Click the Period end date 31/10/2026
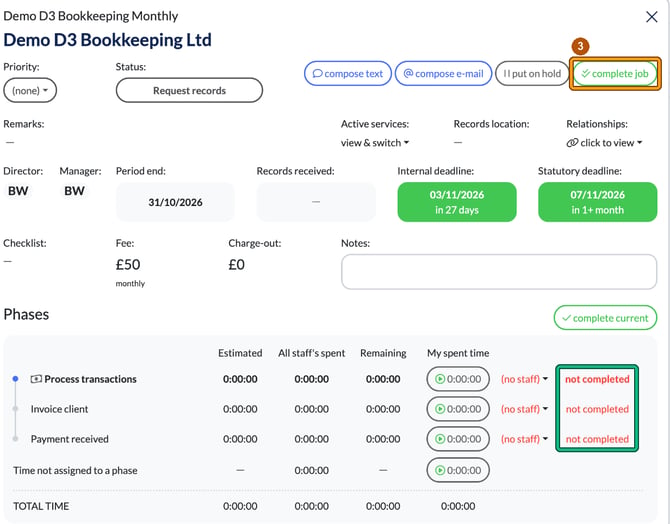Screen dimensions: 670x524 tap(175, 202)
